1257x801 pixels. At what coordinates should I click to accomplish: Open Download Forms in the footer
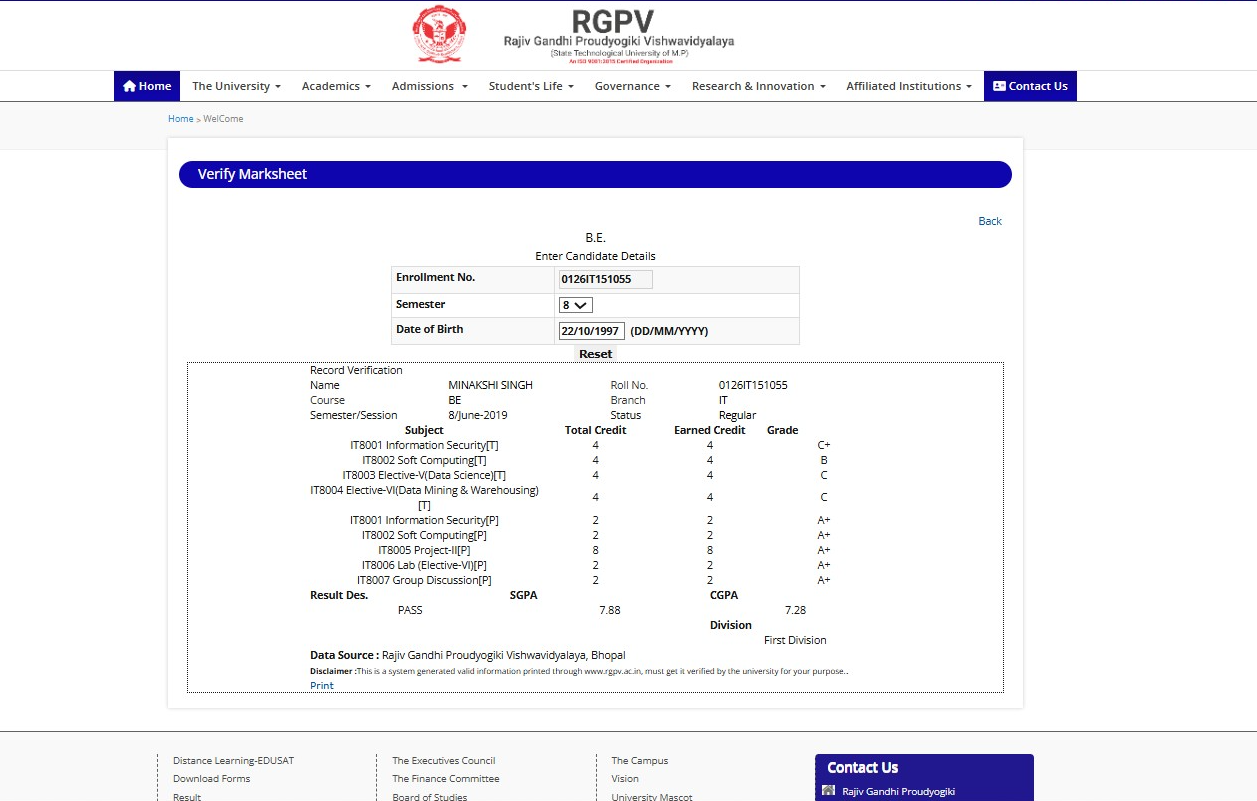point(211,779)
